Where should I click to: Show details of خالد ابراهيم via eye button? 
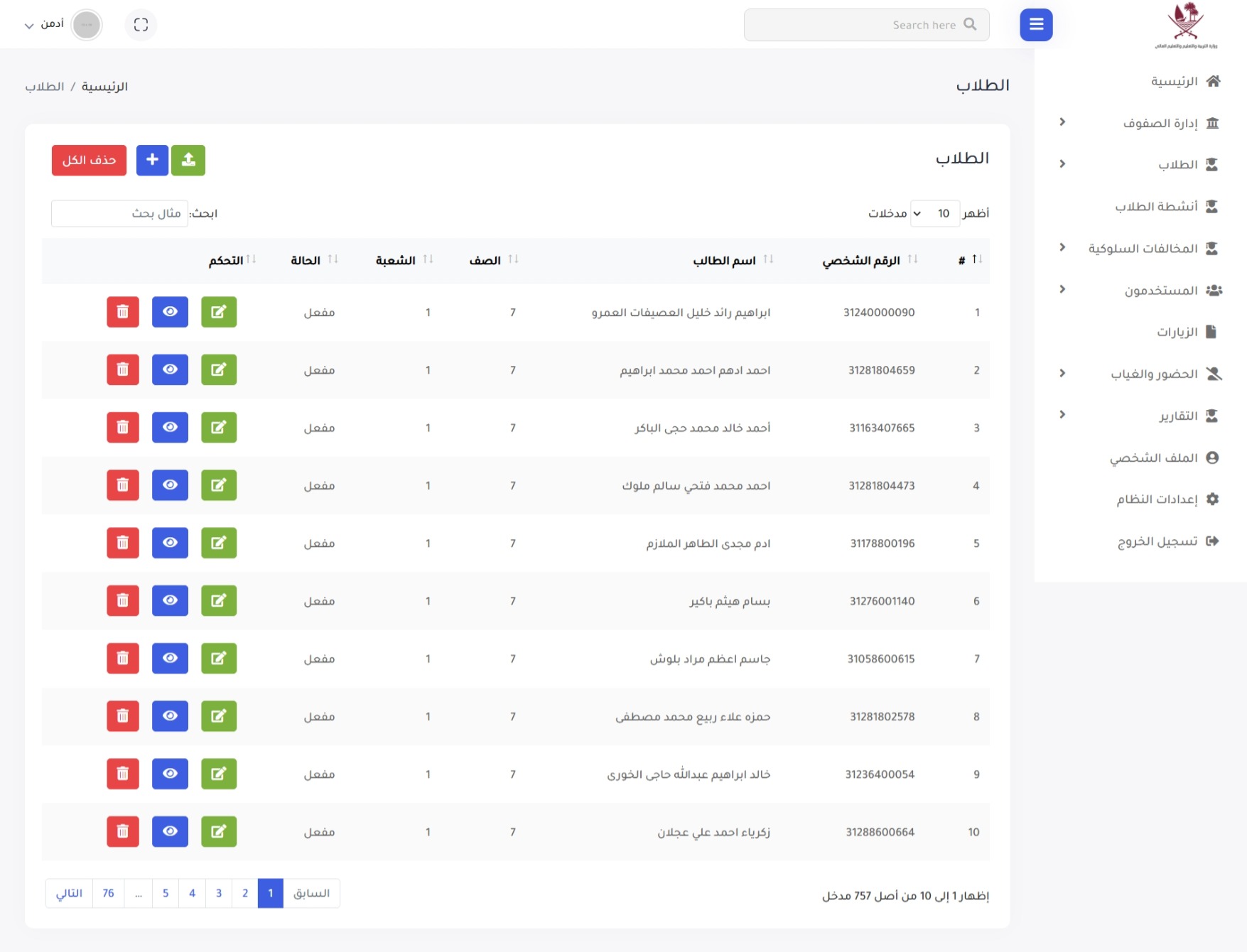(170, 774)
